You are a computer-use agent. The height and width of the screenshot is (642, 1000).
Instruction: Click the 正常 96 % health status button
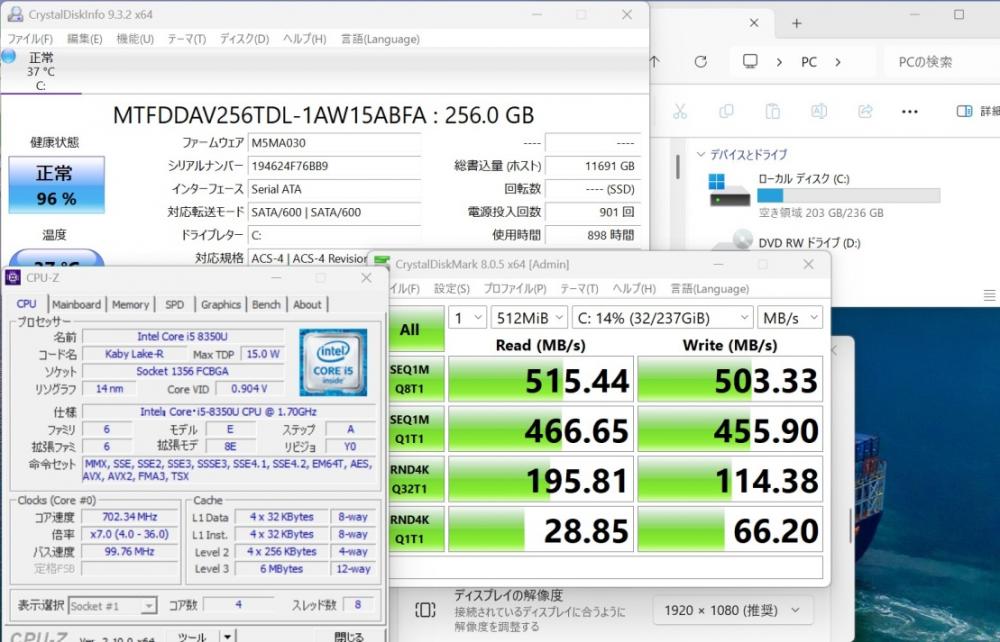coord(56,185)
